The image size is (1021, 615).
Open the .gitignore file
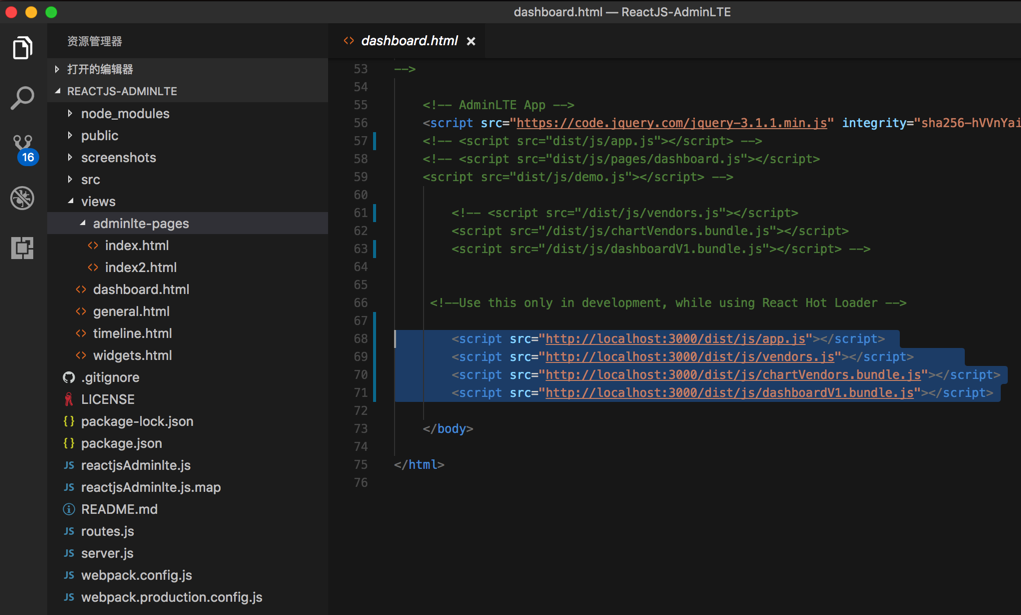110,378
